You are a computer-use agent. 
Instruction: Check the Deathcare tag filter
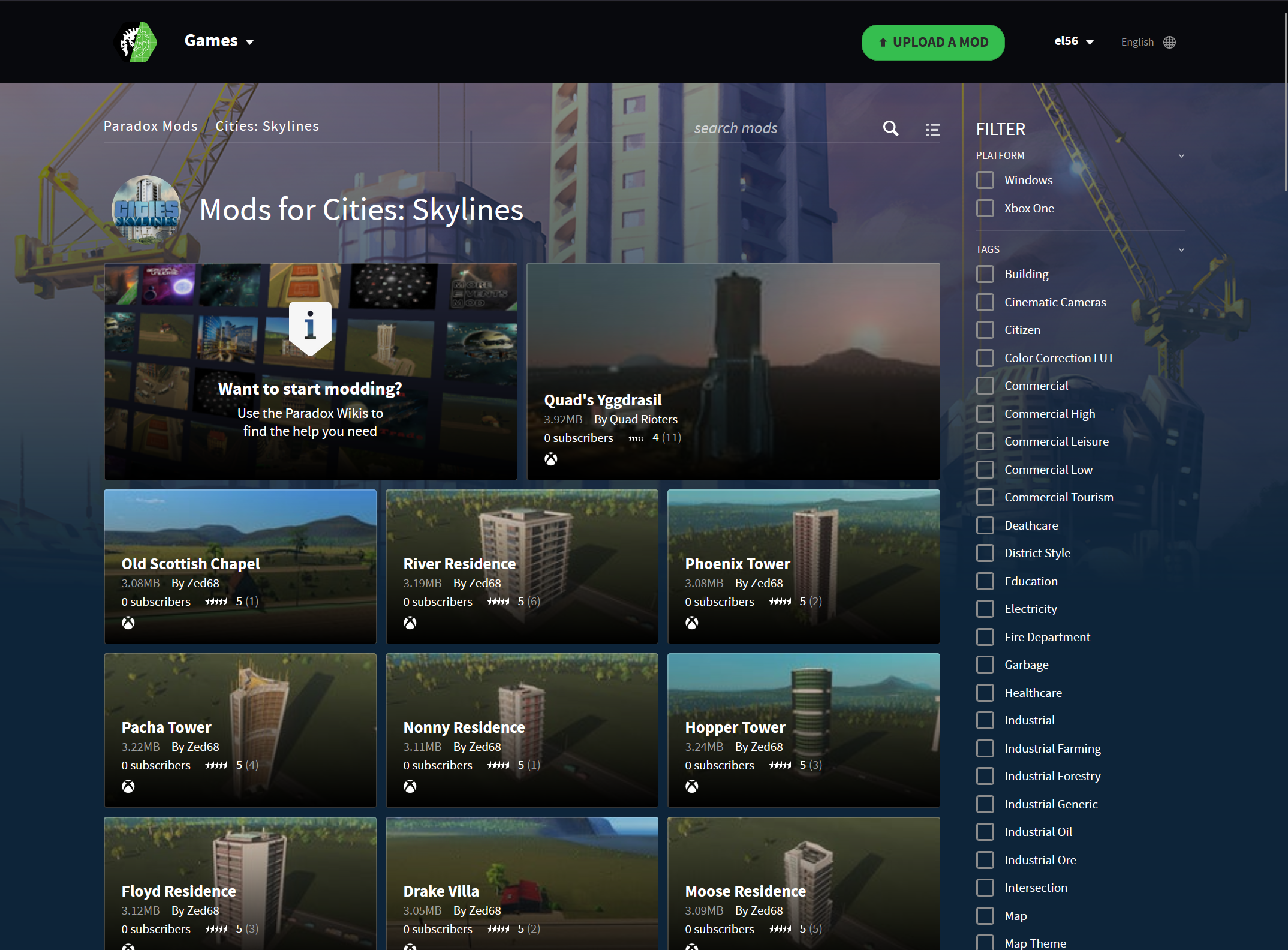985,525
